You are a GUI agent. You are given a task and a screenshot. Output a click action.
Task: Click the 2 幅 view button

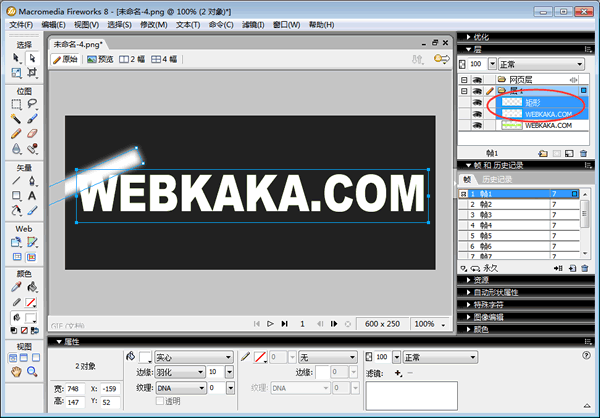point(131,59)
